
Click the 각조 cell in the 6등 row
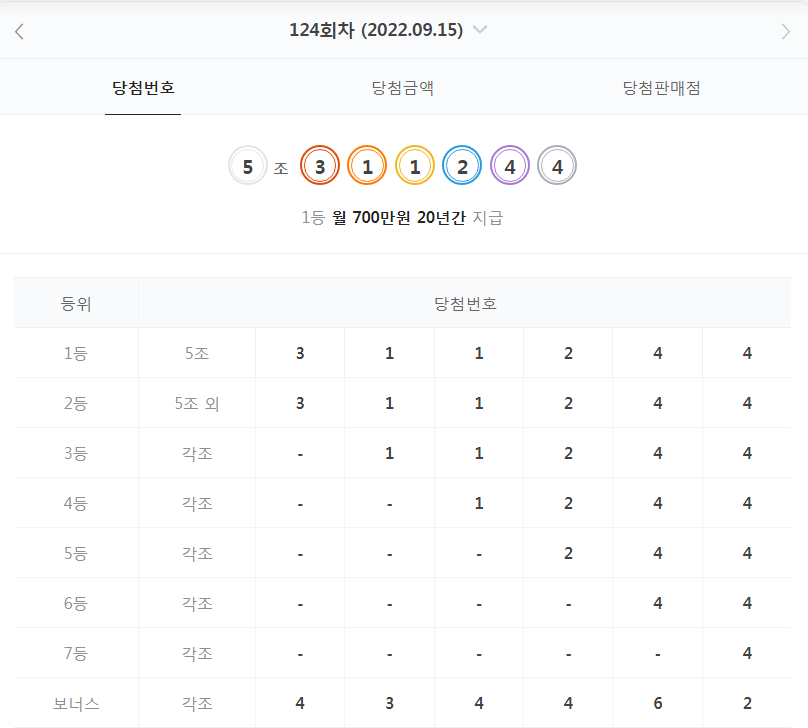[197, 603]
